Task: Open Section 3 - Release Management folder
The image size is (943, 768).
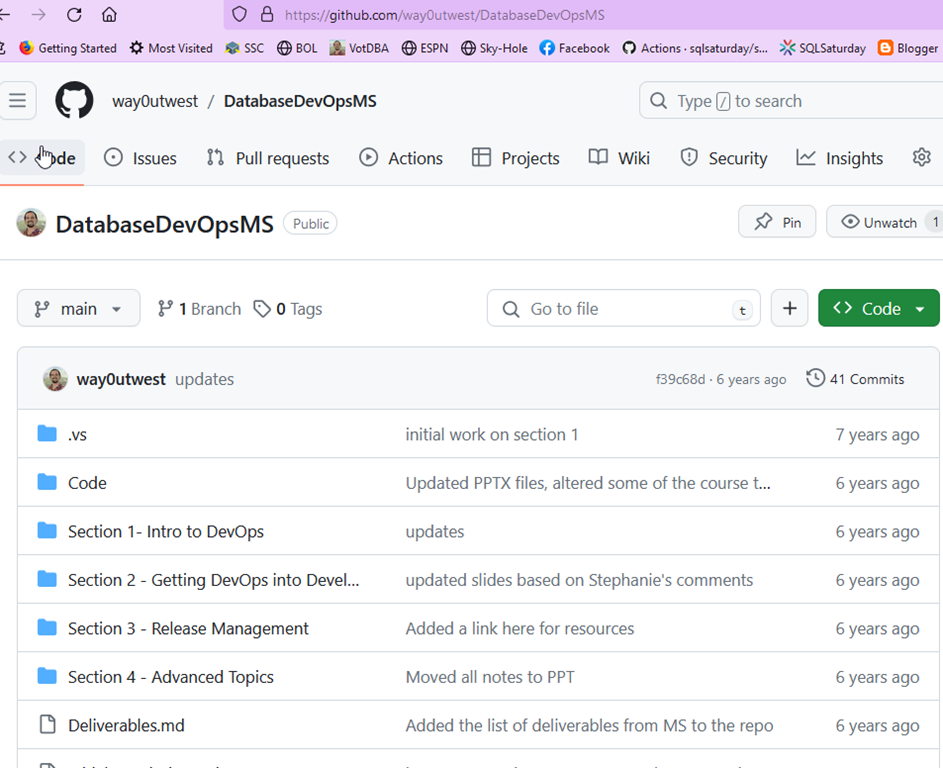Action: [188, 628]
